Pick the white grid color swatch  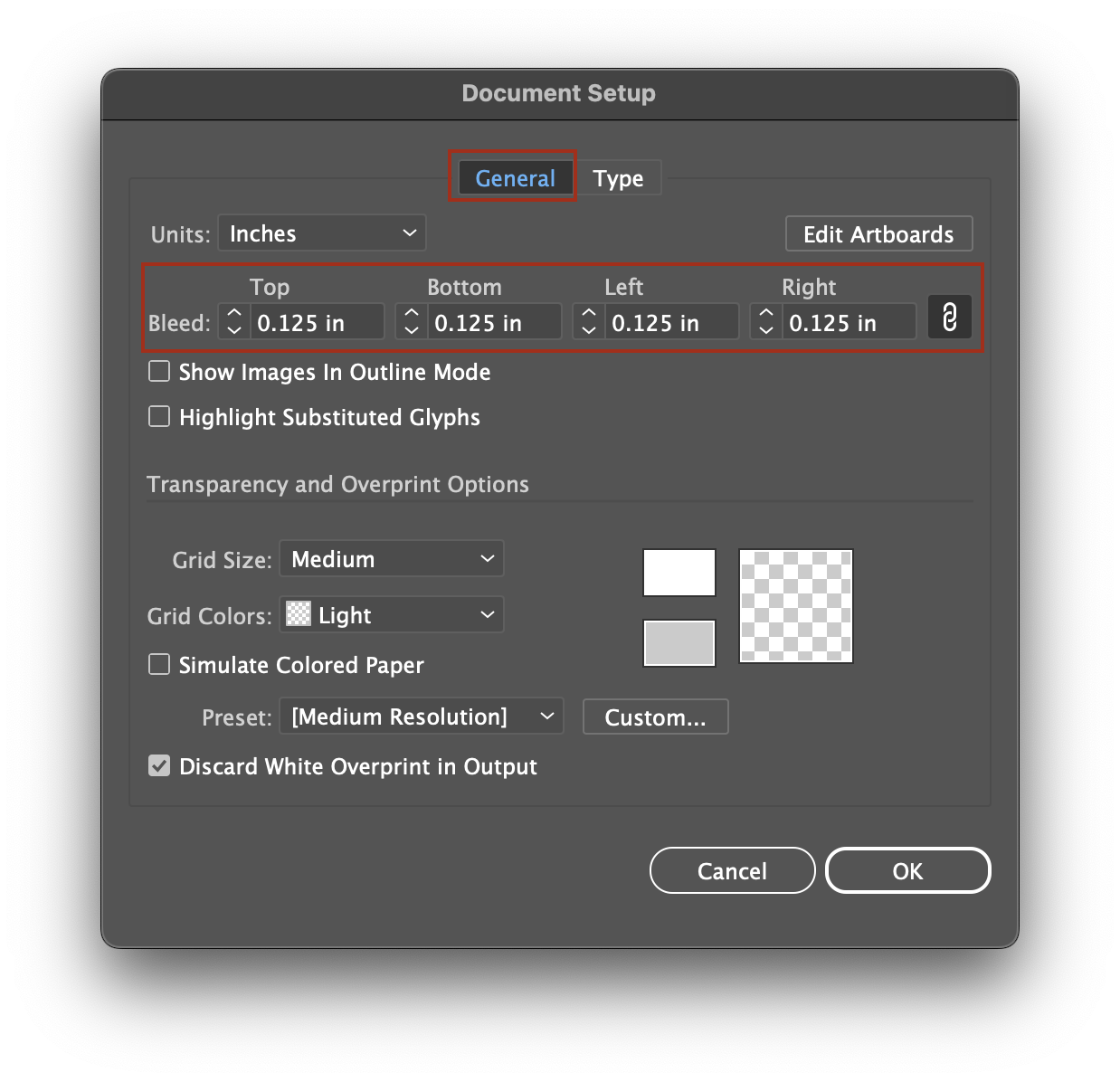[679, 573]
